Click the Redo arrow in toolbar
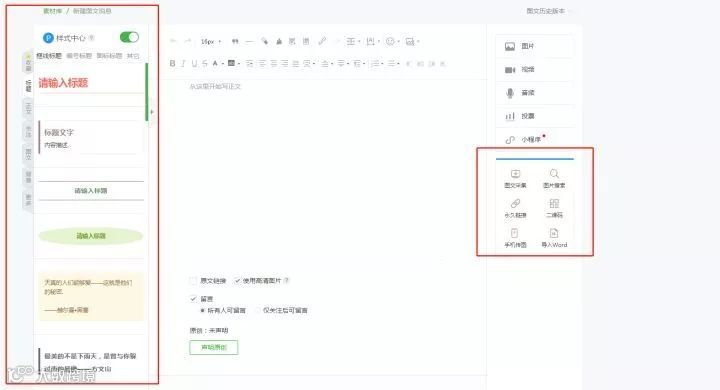 tap(187, 41)
